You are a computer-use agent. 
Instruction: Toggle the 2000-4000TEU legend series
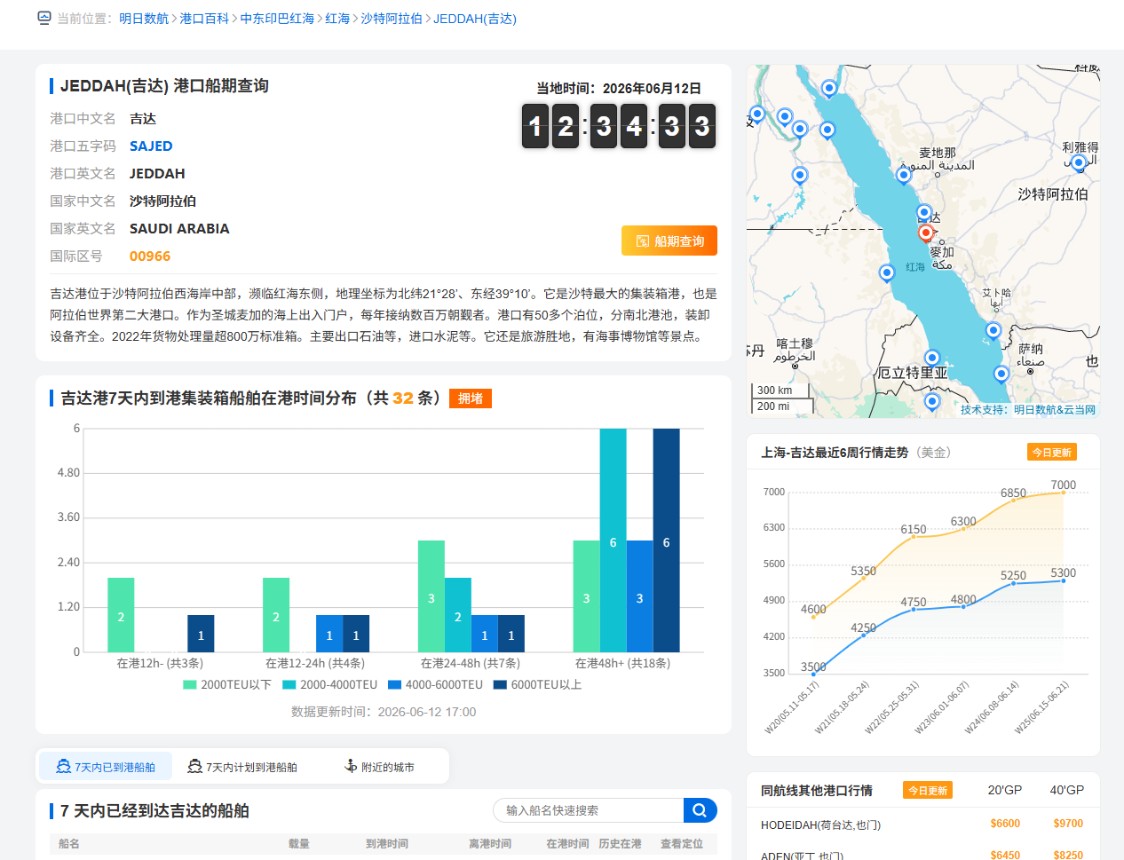click(x=330, y=685)
